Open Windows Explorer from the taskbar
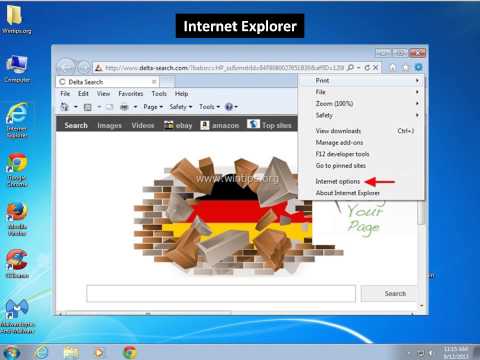This screenshot has height=360, width=480. (x=71, y=352)
